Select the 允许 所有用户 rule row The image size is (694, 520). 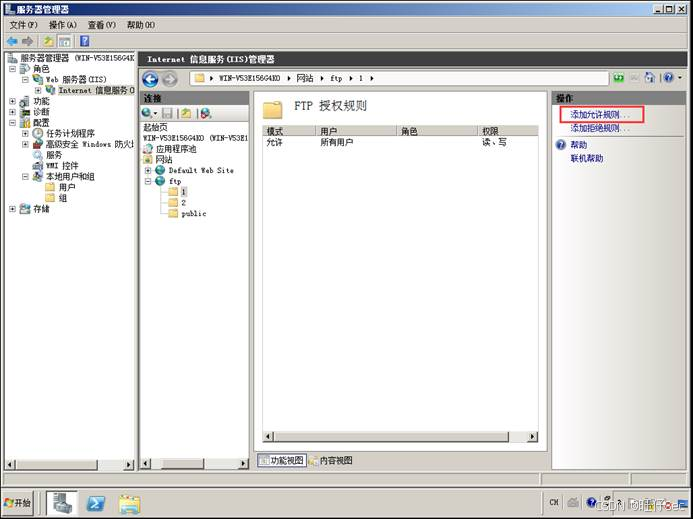[x=401, y=143]
